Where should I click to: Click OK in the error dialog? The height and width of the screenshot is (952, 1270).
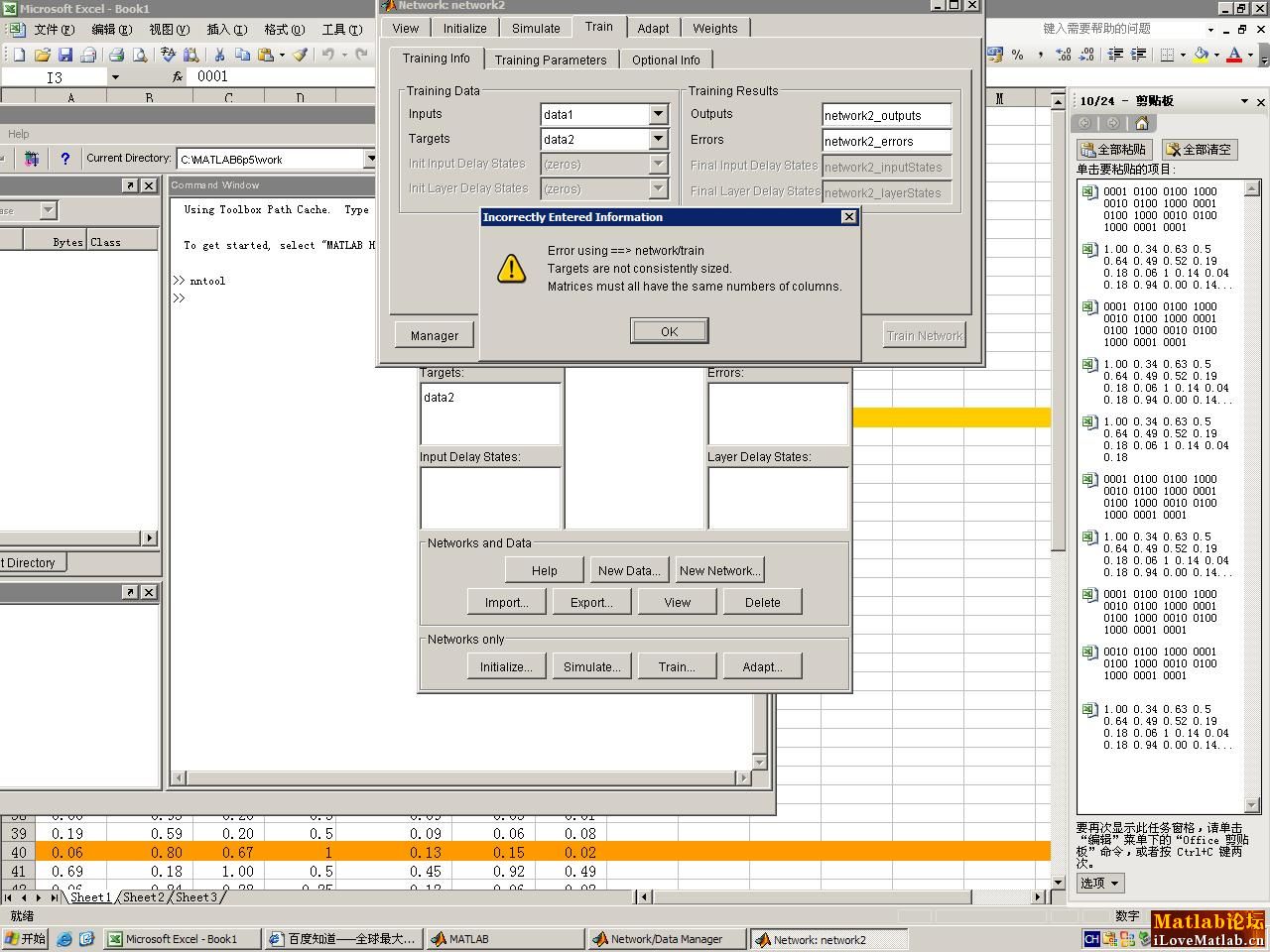pyautogui.click(x=670, y=331)
